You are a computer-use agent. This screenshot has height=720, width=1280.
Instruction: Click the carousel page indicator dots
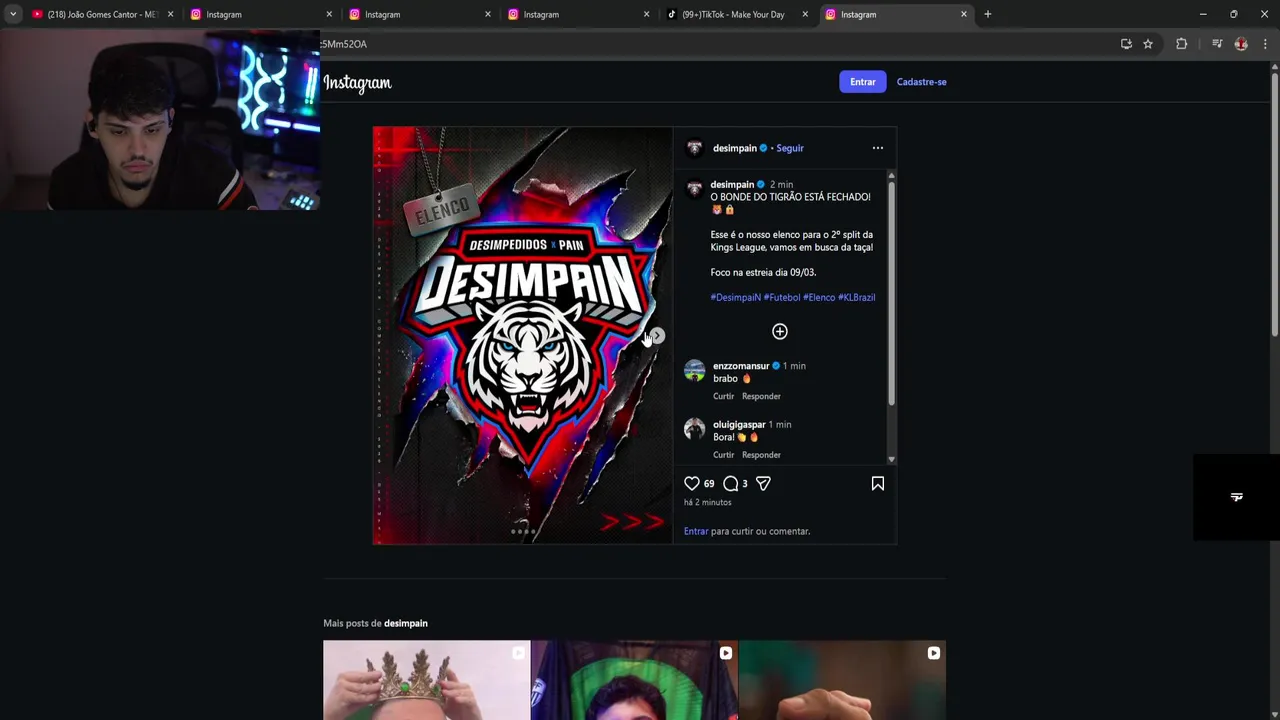(x=523, y=532)
